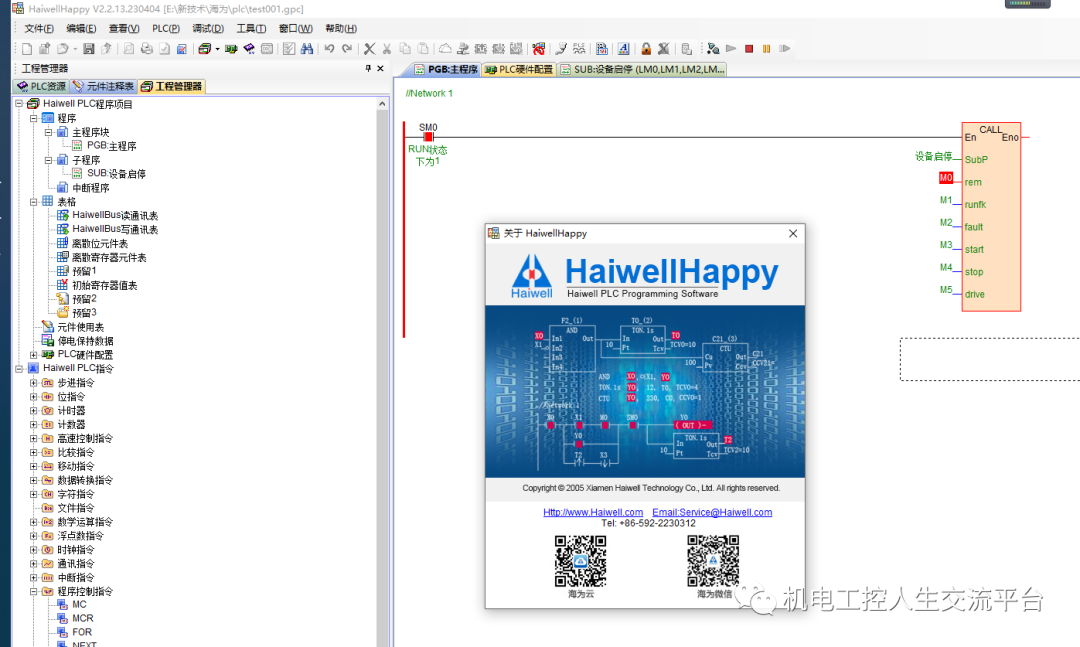Select HaiwellBus读通讯表 in the tree

point(115,216)
